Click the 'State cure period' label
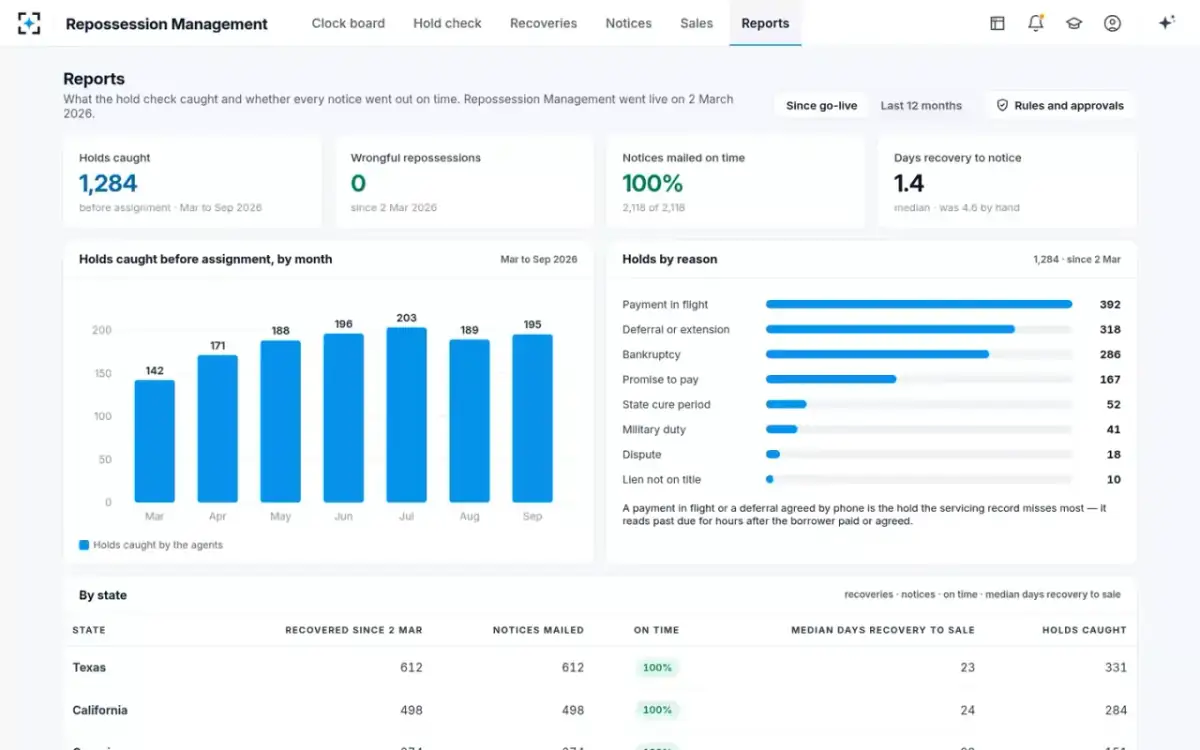Screen dimensions: 1200x750 click(666, 404)
